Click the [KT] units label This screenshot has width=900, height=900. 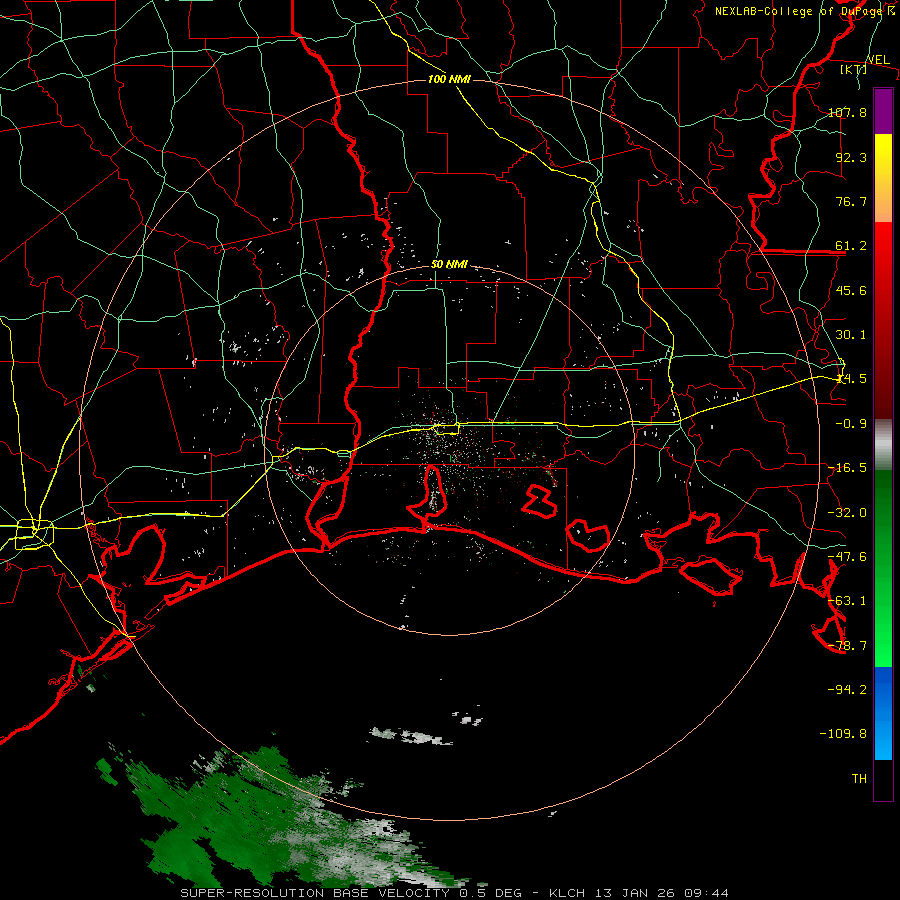pos(854,69)
